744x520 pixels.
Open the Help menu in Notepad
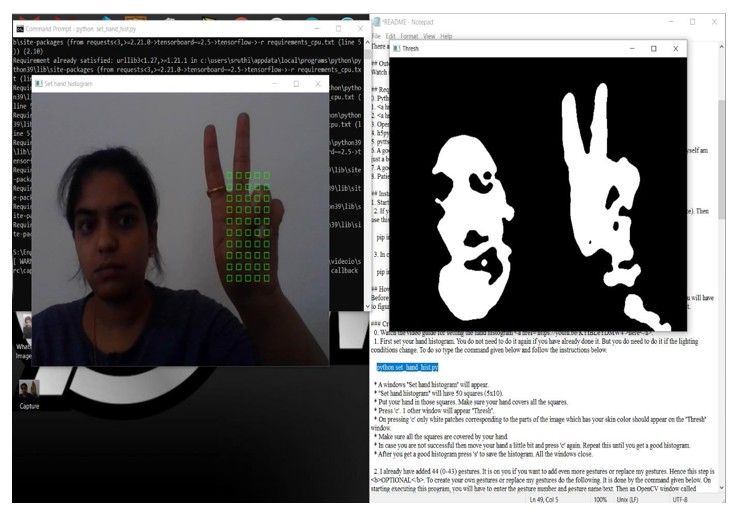446,36
